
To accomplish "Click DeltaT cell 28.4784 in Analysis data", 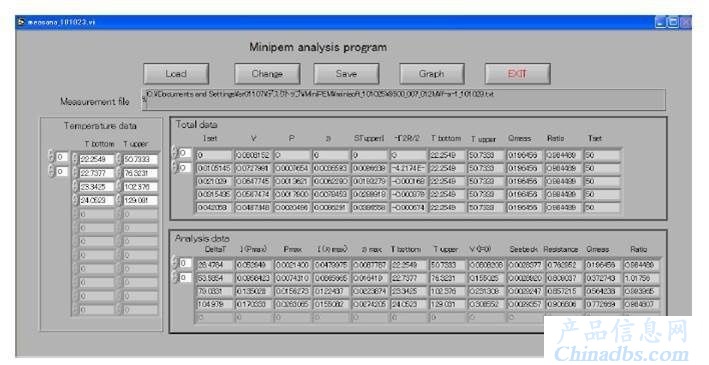I will 215,265.
